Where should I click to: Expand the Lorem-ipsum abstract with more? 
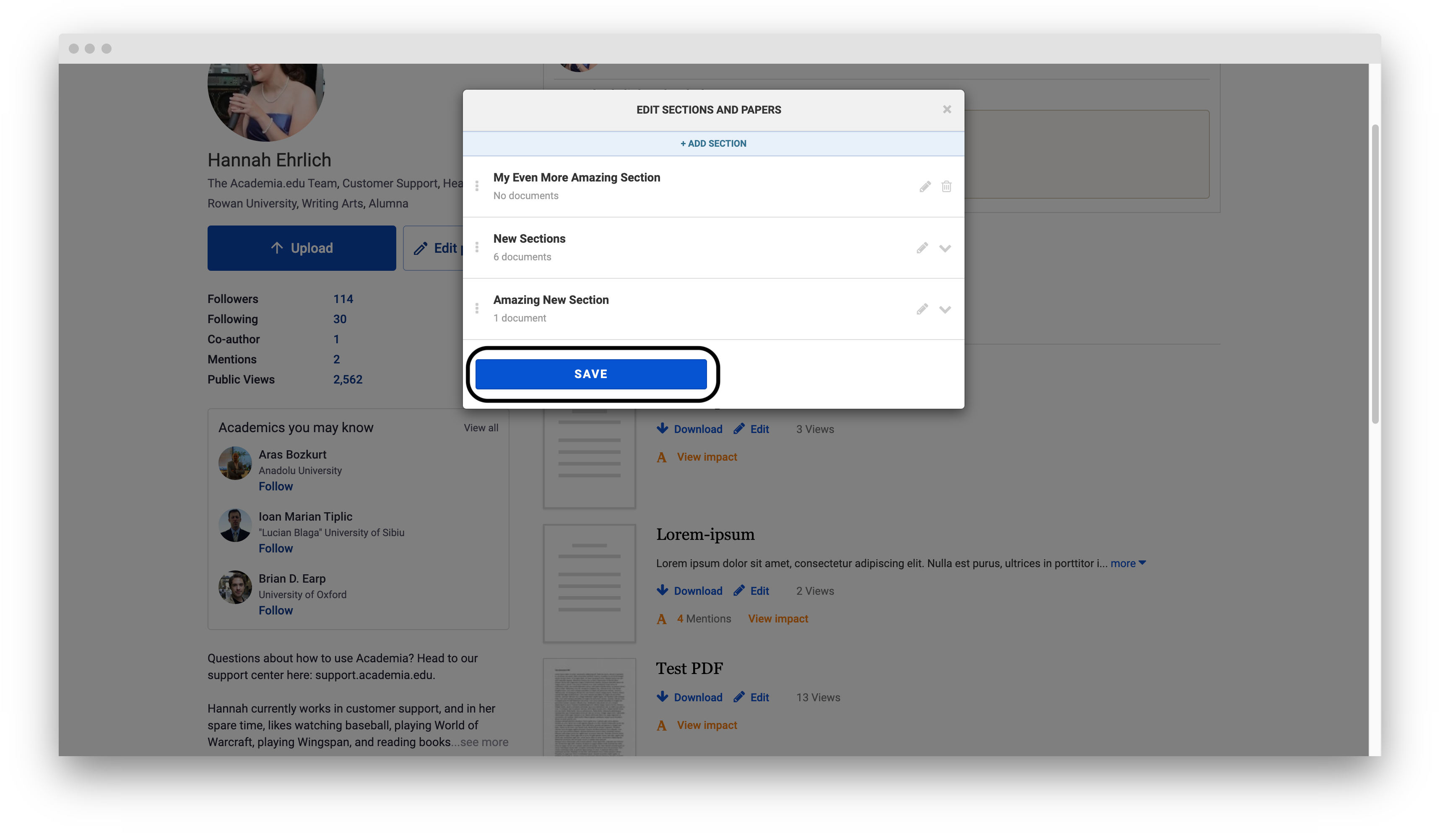[x=1128, y=563]
